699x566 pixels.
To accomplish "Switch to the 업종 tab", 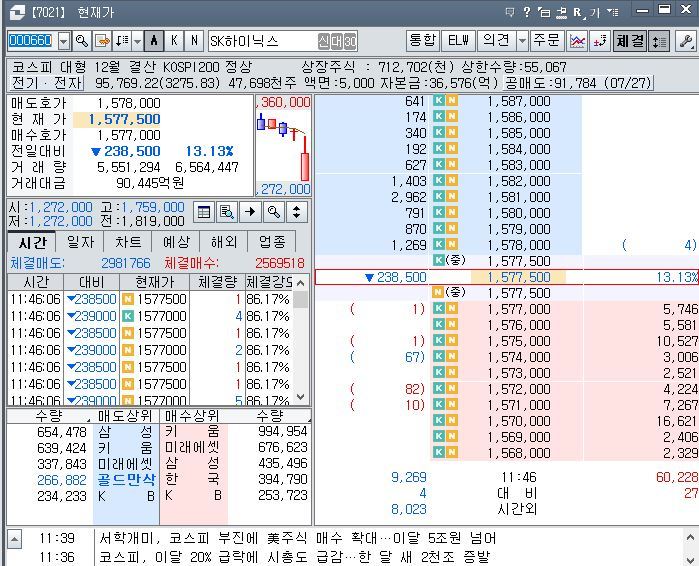I will tap(271, 242).
